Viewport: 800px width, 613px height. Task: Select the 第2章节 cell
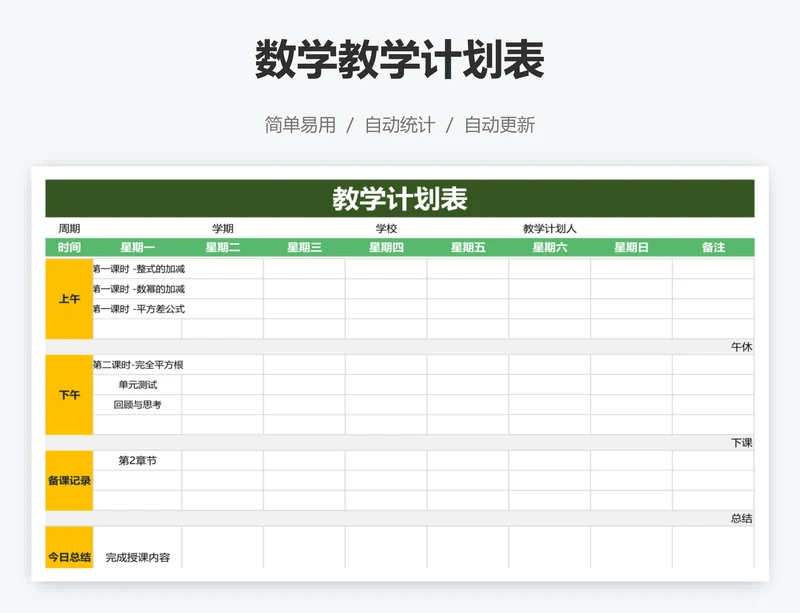coord(137,460)
